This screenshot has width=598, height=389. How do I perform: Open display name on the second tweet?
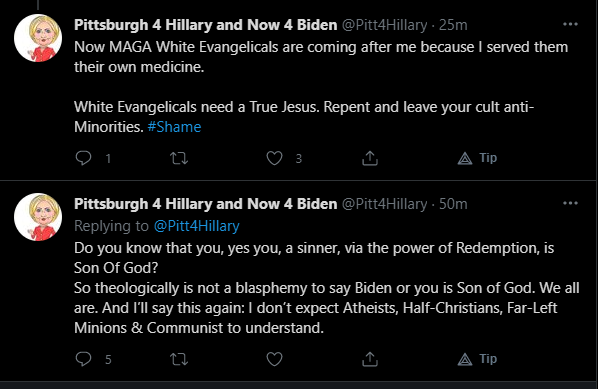tap(206, 204)
